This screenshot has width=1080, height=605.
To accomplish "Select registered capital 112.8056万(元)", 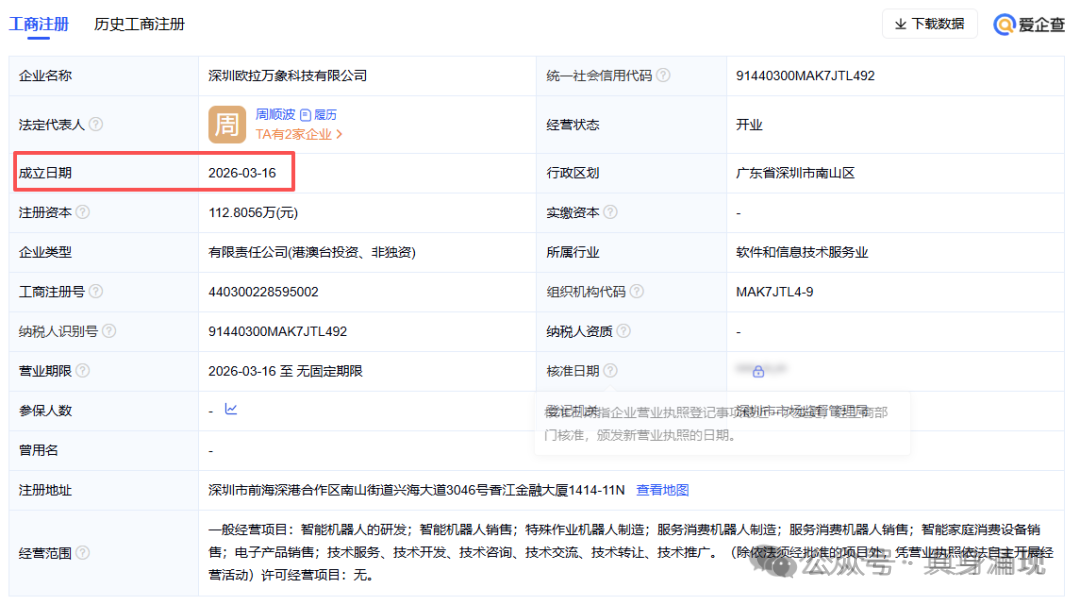I will click(x=253, y=213).
